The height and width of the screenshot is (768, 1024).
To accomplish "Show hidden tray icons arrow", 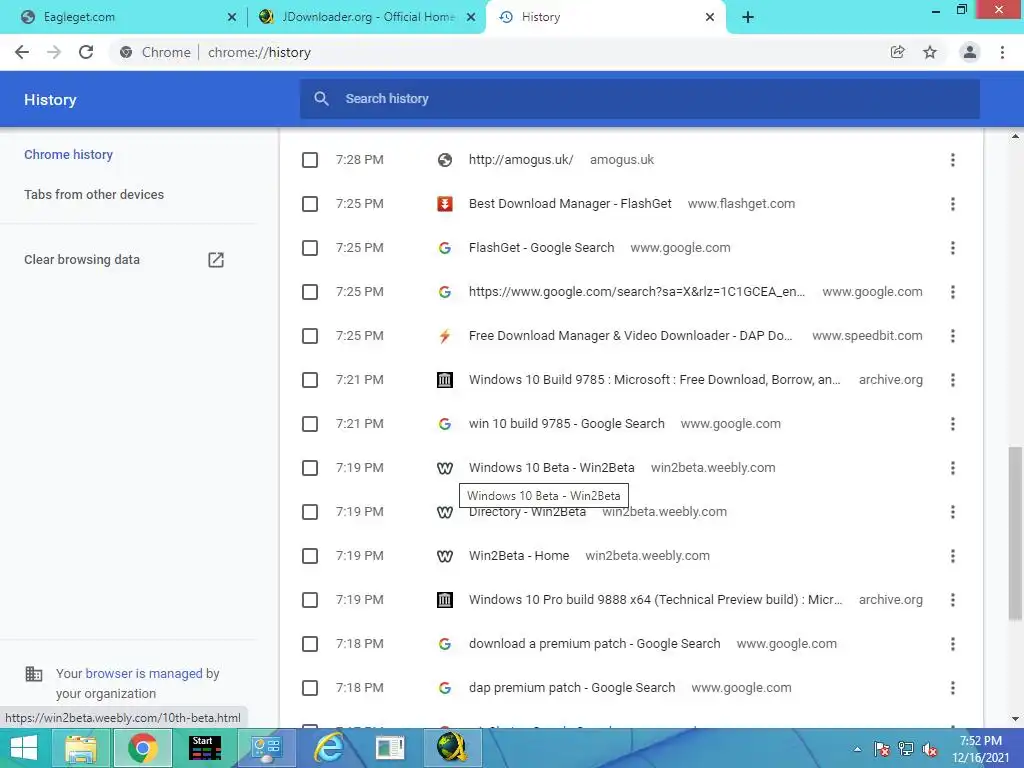I will [x=857, y=749].
